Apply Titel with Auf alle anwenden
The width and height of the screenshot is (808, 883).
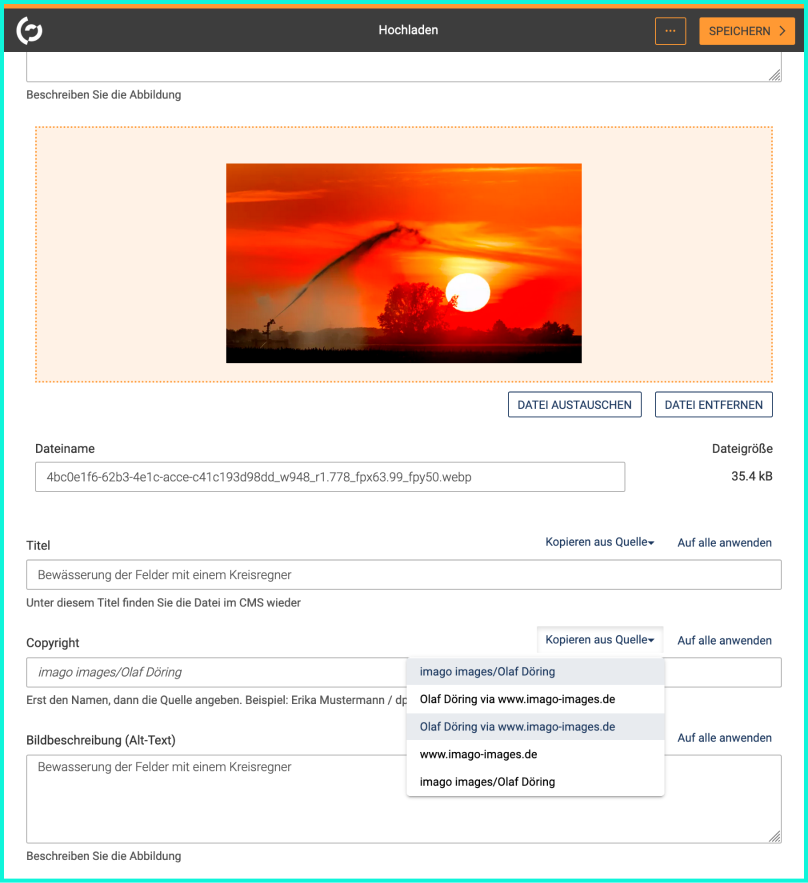pyautogui.click(x=724, y=543)
